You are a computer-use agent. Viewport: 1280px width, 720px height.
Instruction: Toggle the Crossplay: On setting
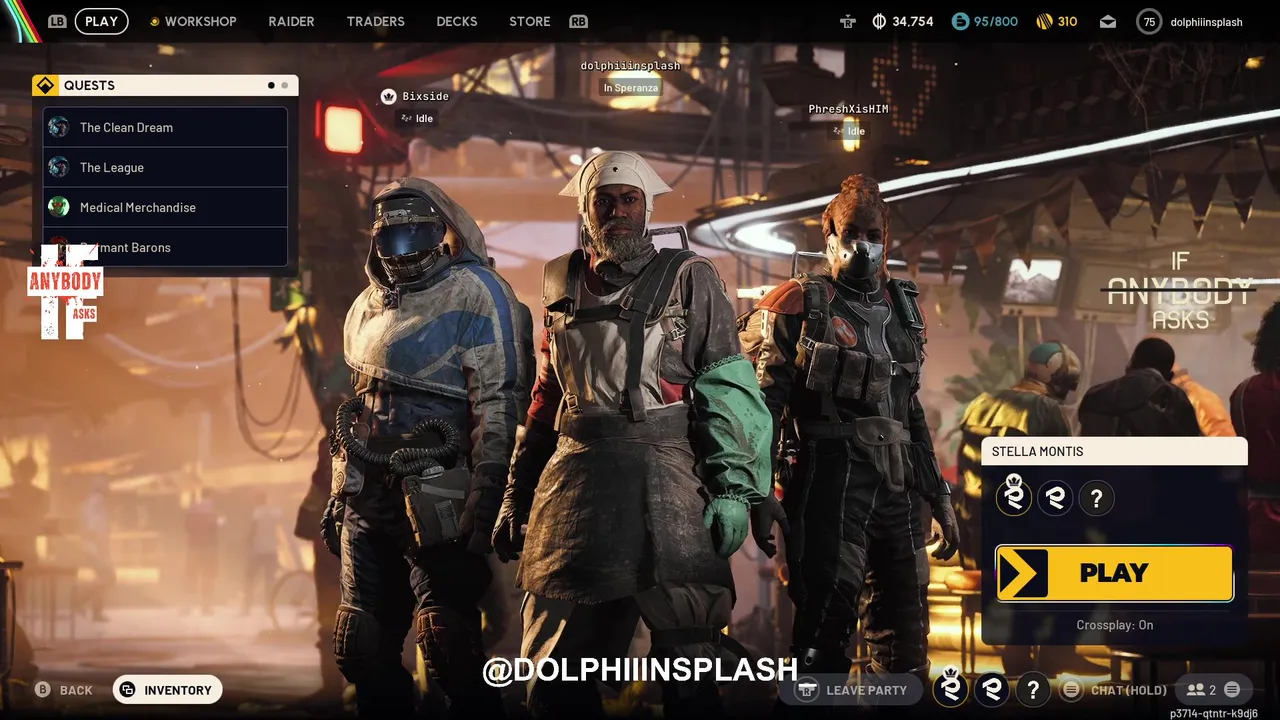tap(1114, 625)
